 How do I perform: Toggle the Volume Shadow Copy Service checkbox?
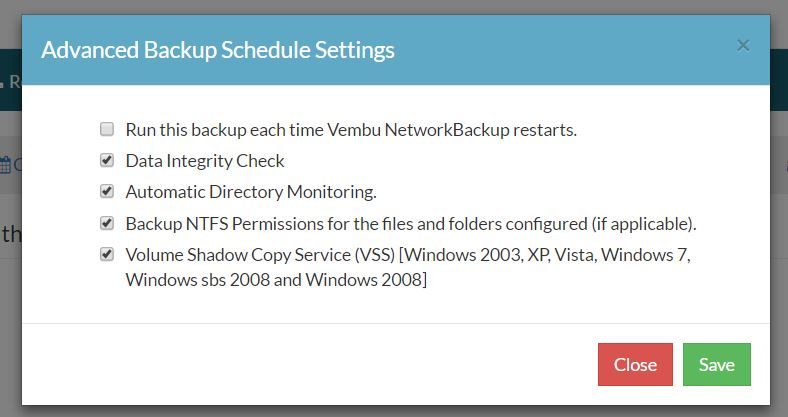pos(107,254)
